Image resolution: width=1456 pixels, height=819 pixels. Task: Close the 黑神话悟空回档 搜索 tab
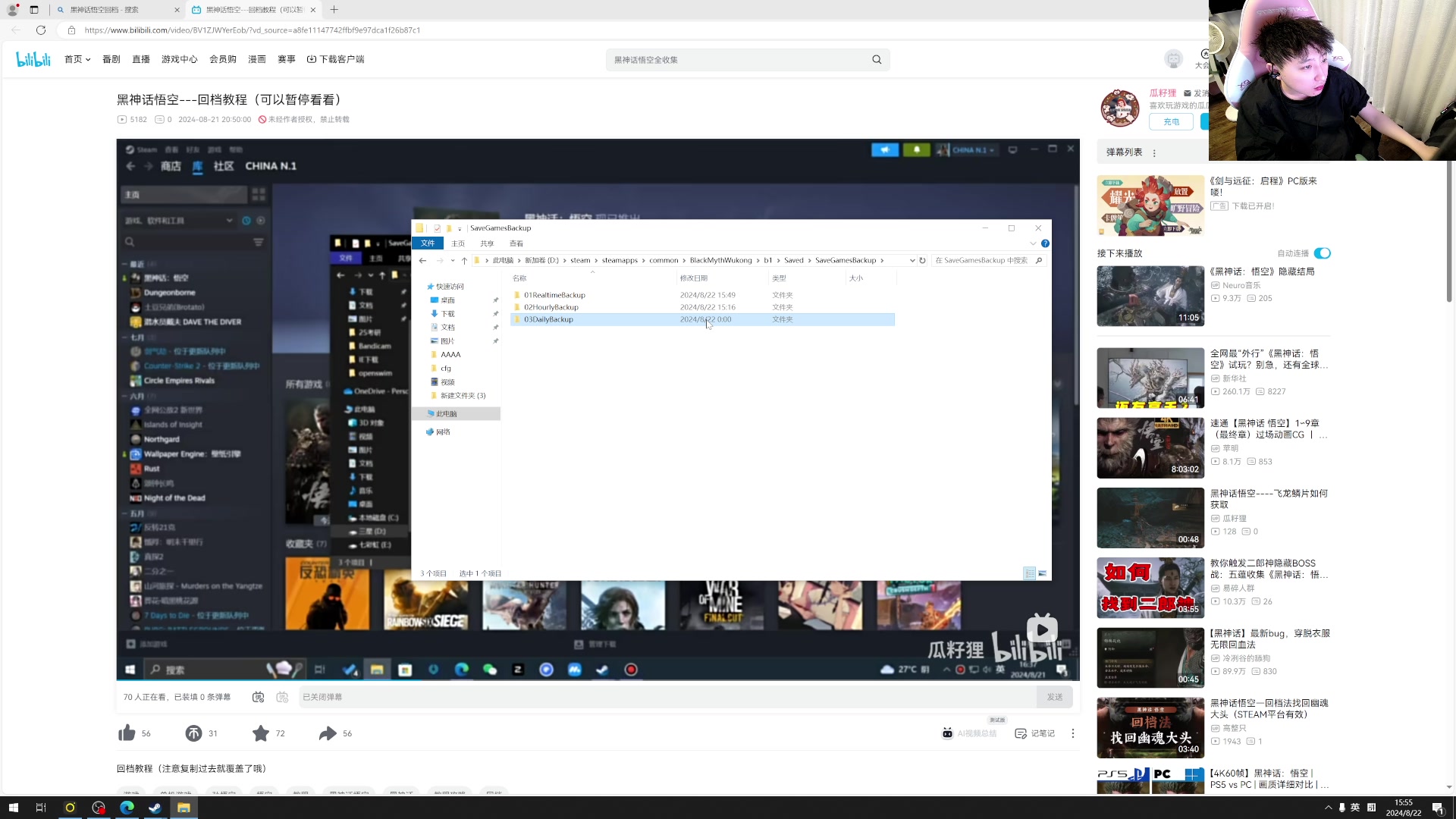click(177, 10)
